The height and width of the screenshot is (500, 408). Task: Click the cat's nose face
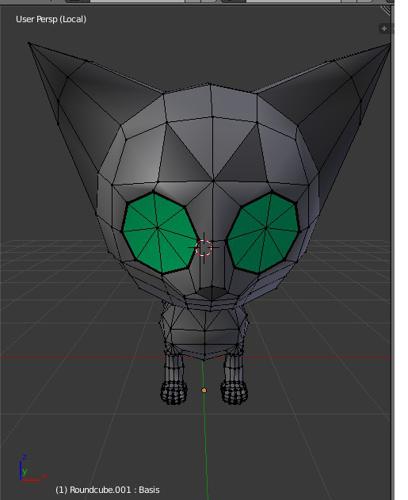[212, 292]
